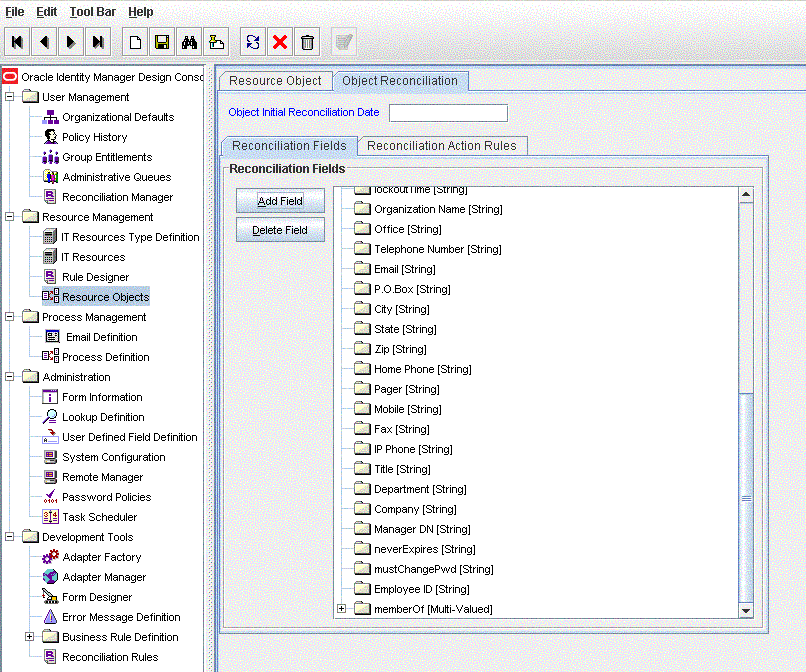Select Adapter Factory in the tree
Image resolution: width=806 pixels, height=672 pixels.
(x=101, y=557)
